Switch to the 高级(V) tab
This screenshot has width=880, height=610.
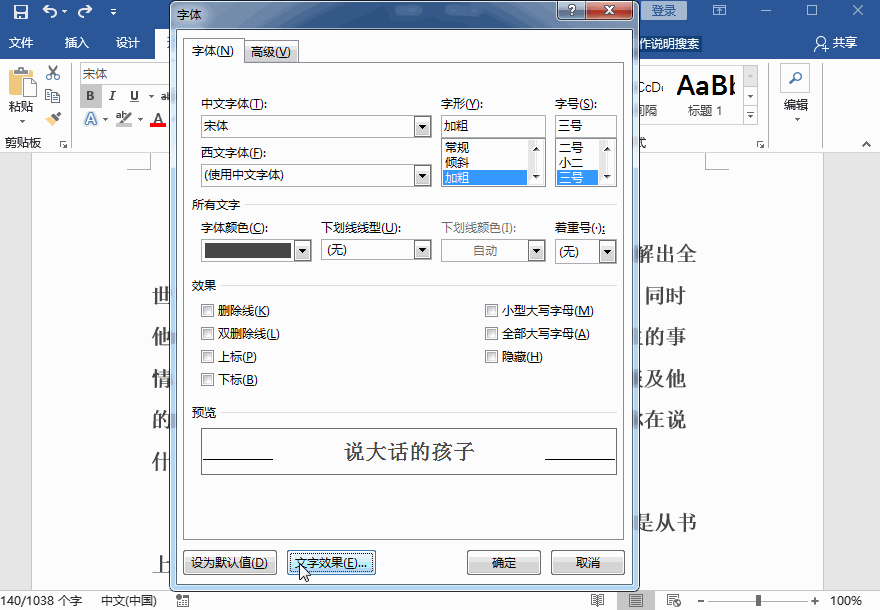[271, 52]
